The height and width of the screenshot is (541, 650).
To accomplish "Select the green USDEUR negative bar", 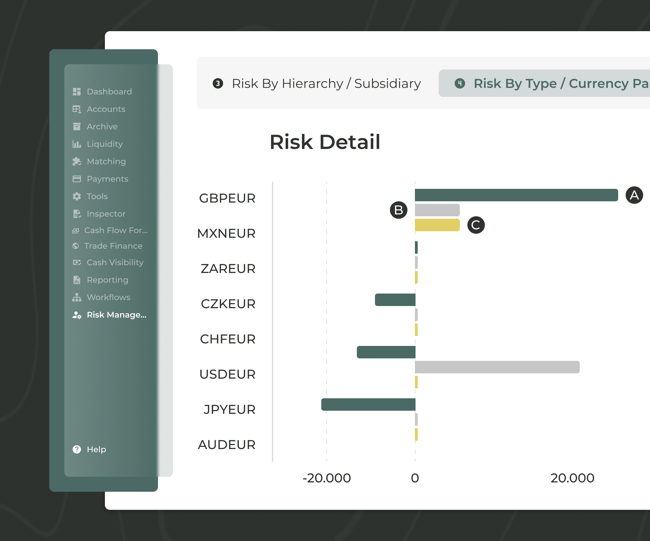I will (x=368, y=404).
